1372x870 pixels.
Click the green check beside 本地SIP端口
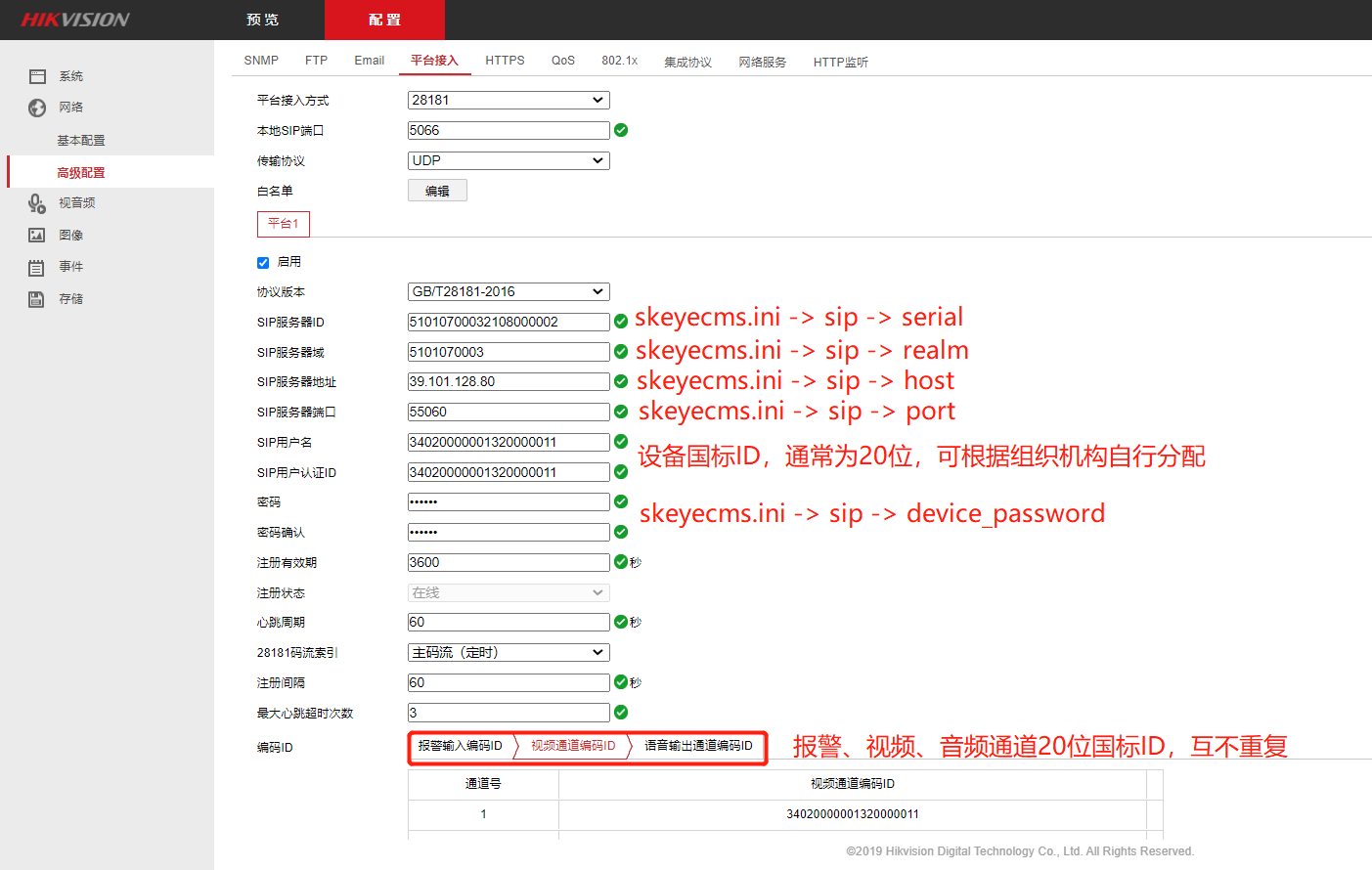tap(621, 129)
